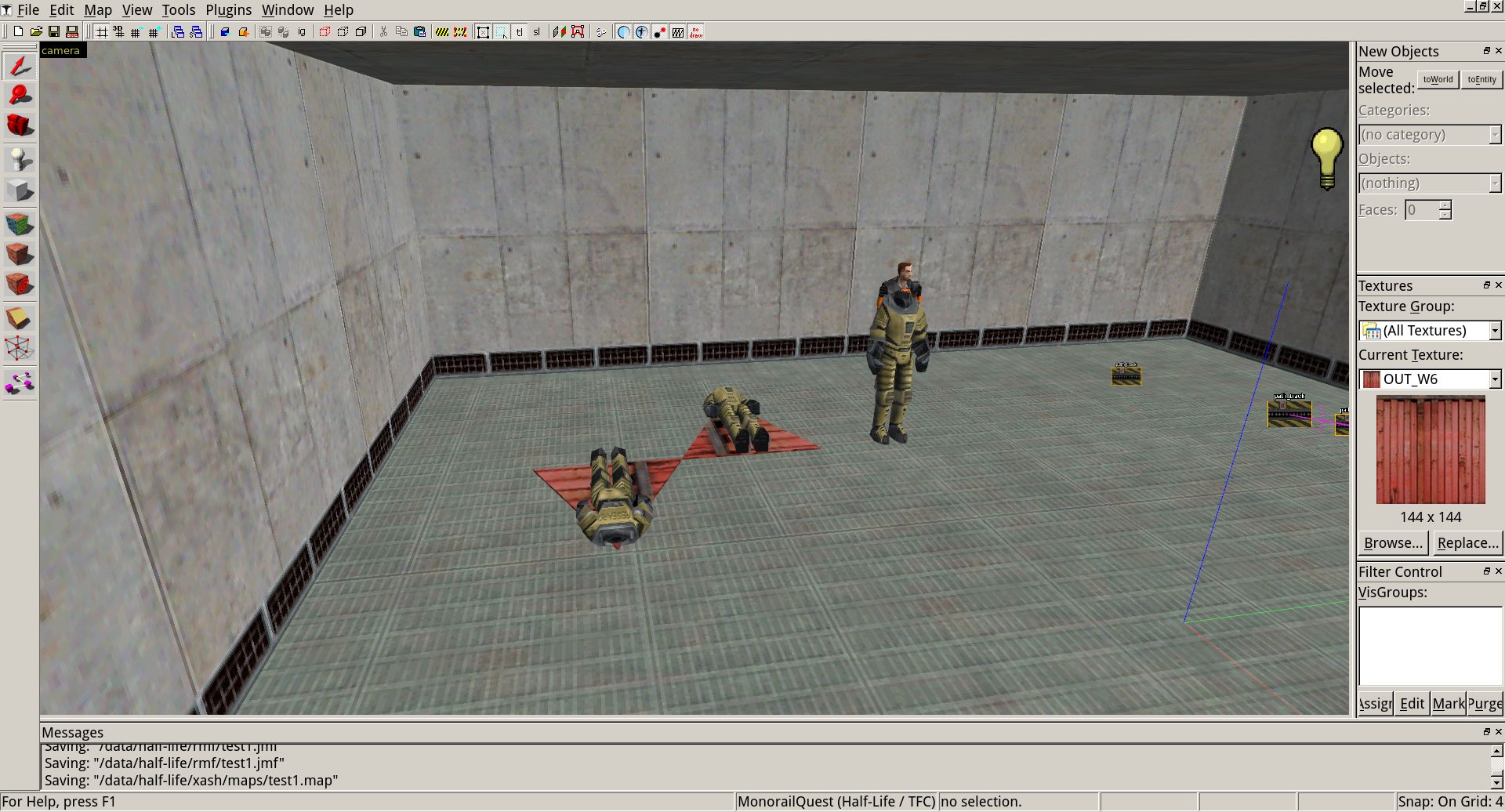Click the Save window state icon

click(196, 31)
